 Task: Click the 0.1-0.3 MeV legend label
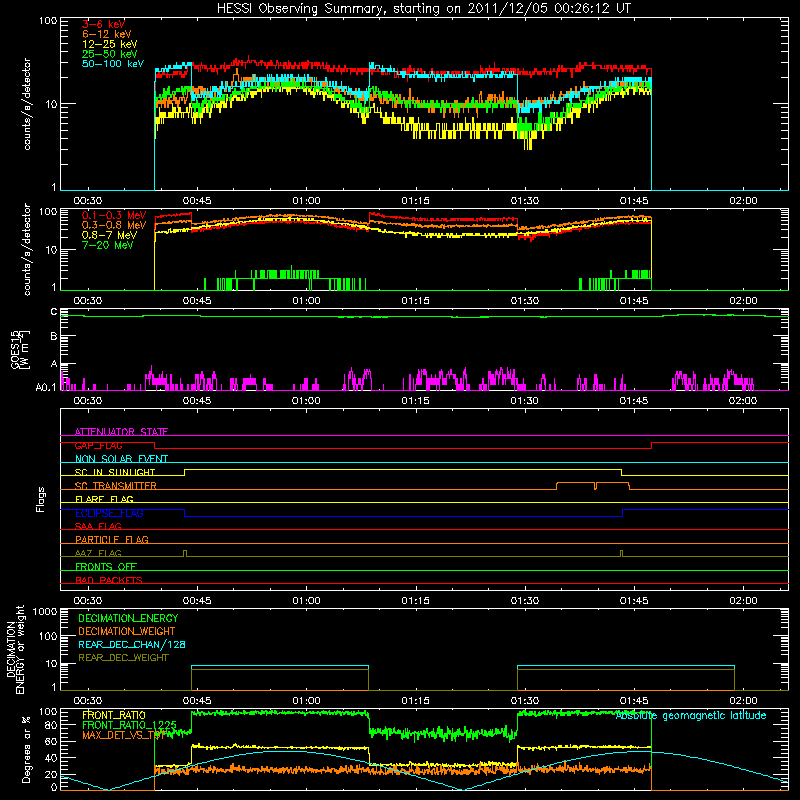114,215
